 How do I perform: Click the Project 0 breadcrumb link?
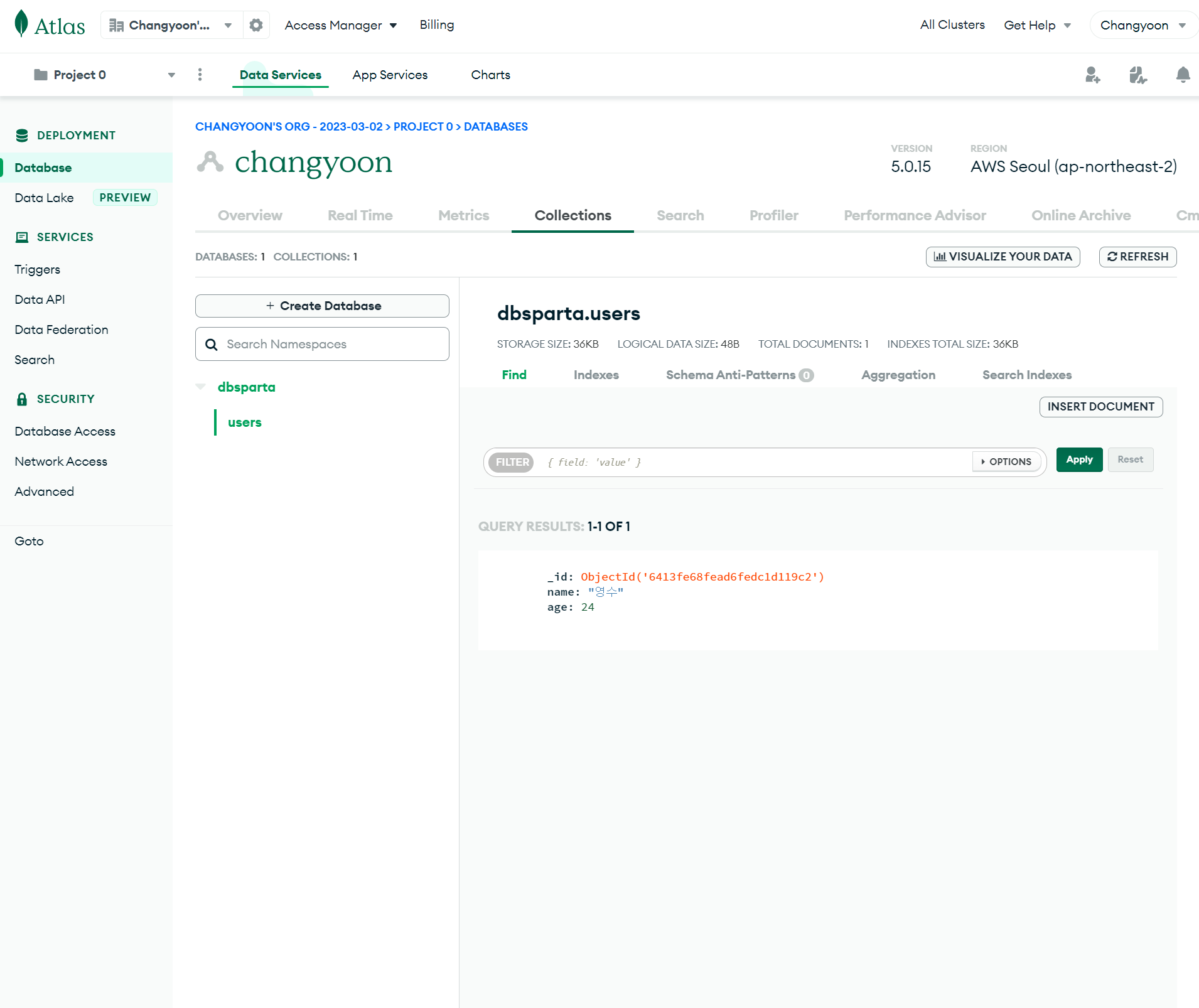pos(423,126)
